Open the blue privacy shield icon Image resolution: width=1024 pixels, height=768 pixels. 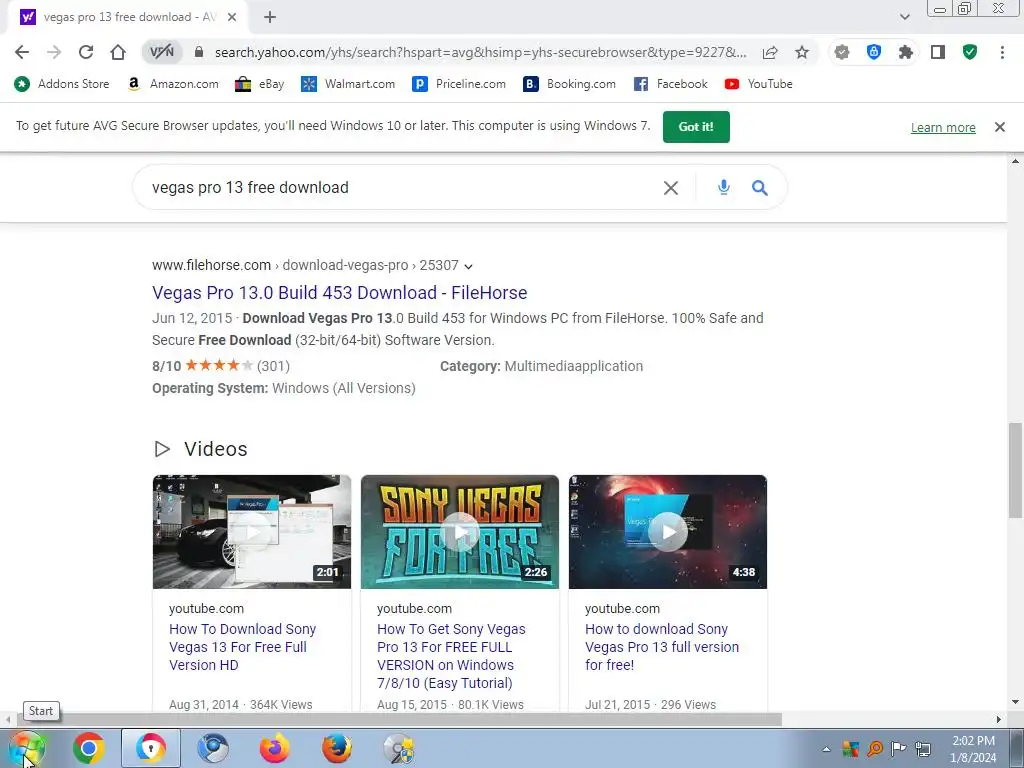pyautogui.click(x=874, y=52)
